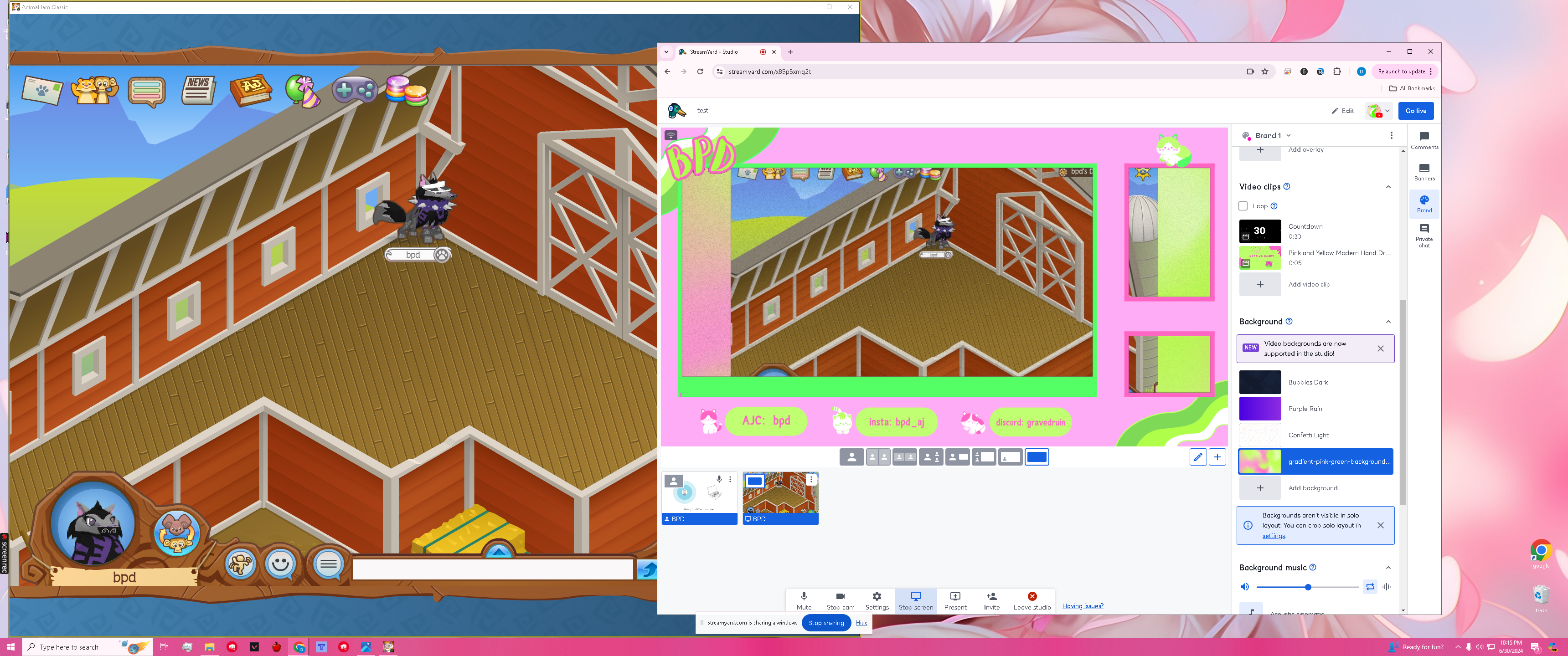Play the Countdown video clip
This screenshot has height=656, width=1568.
(1260, 231)
